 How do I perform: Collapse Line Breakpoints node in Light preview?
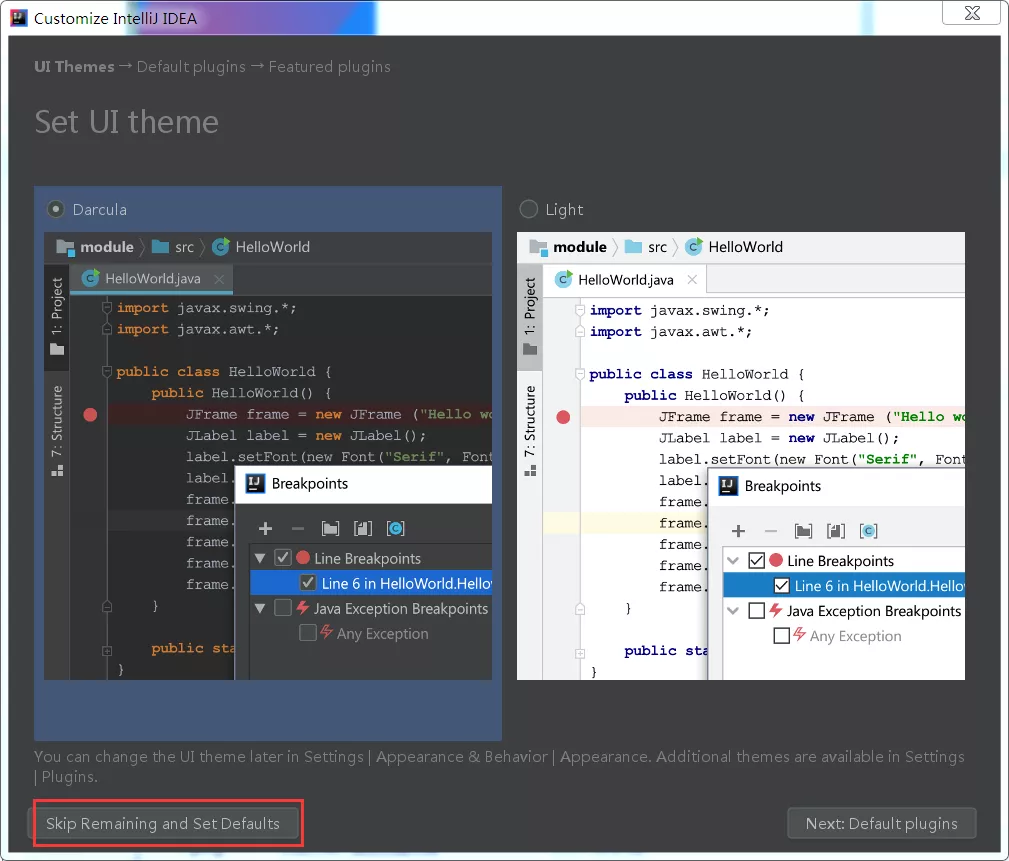click(x=733, y=560)
